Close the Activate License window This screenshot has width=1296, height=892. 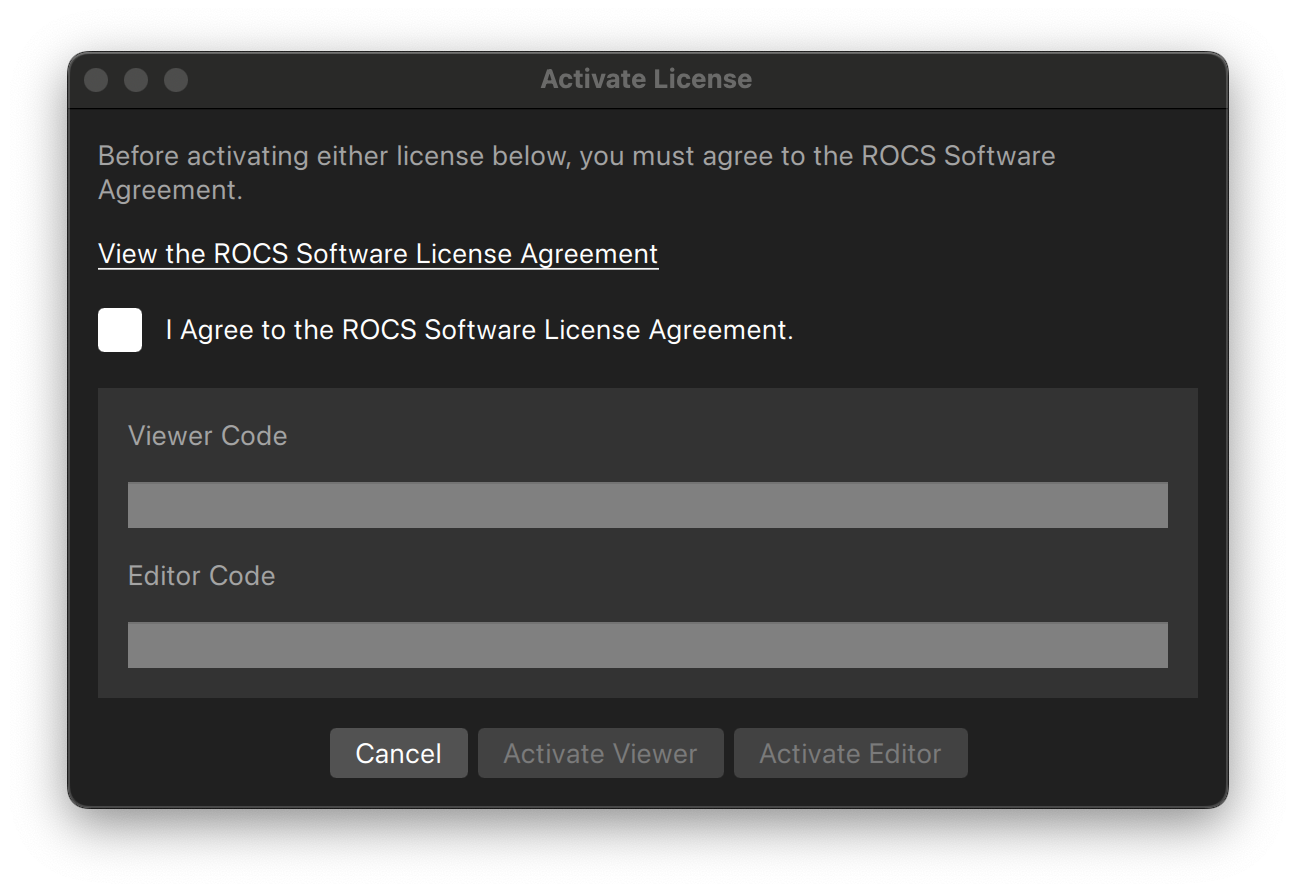coord(96,80)
